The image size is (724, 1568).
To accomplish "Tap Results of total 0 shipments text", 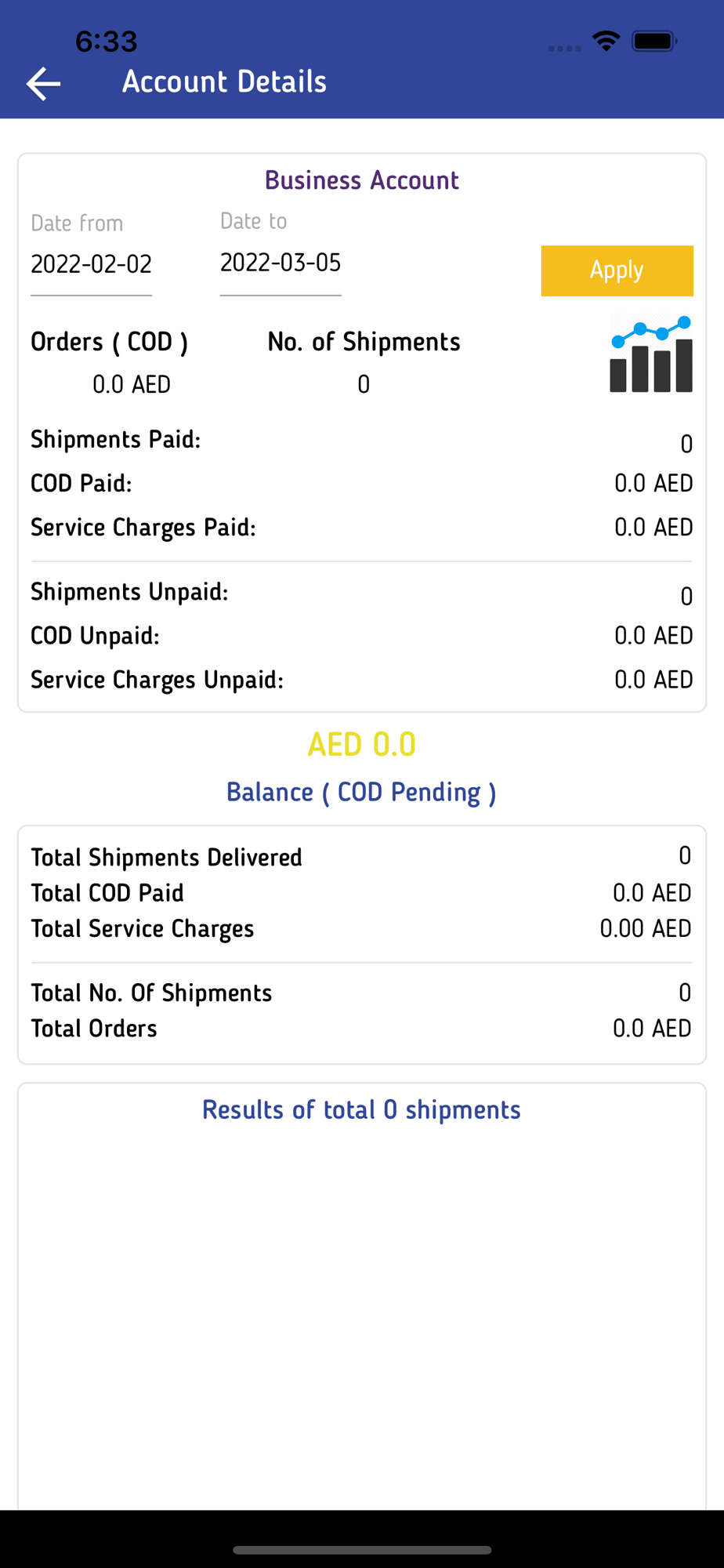I will [x=361, y=1110].
